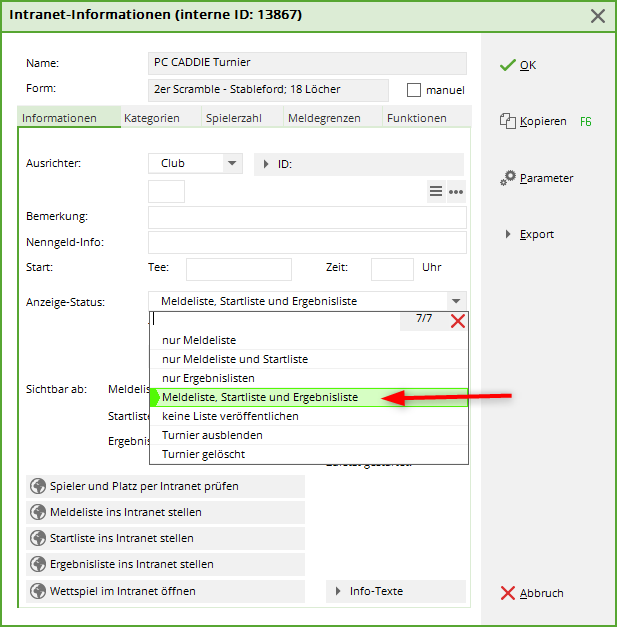Focus the Nenngeld-Info text field

[307, 242]
